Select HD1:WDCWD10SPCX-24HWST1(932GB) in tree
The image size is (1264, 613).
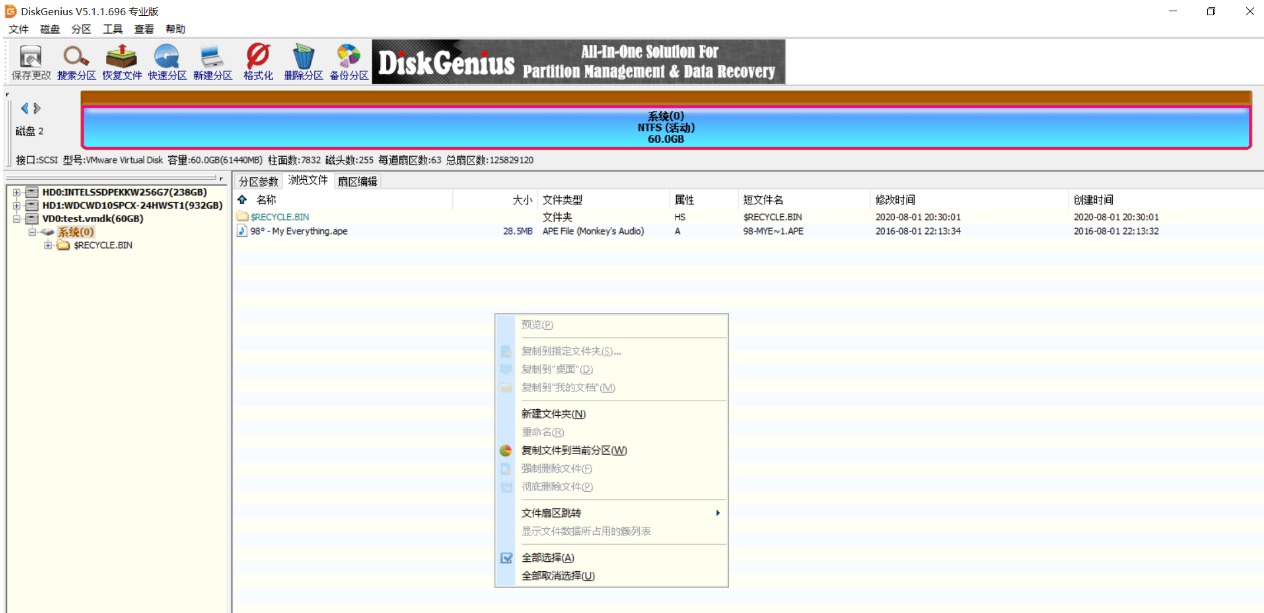point(132,205)
